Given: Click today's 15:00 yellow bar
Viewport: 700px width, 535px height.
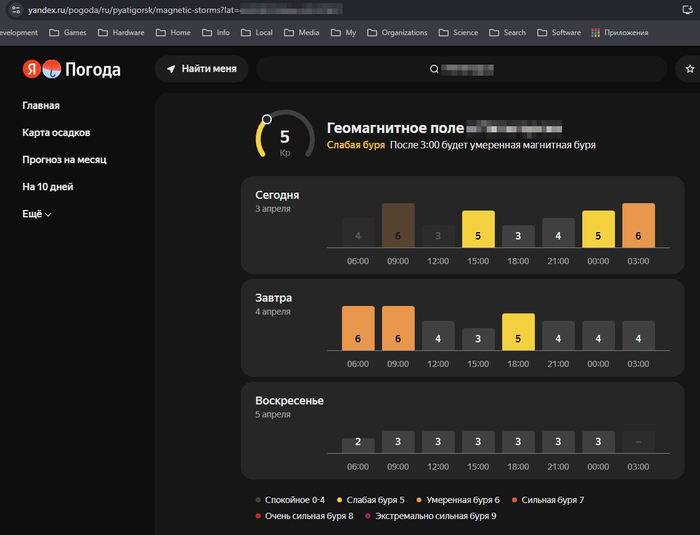Looking at the screenshot, I should click(478, 229).
